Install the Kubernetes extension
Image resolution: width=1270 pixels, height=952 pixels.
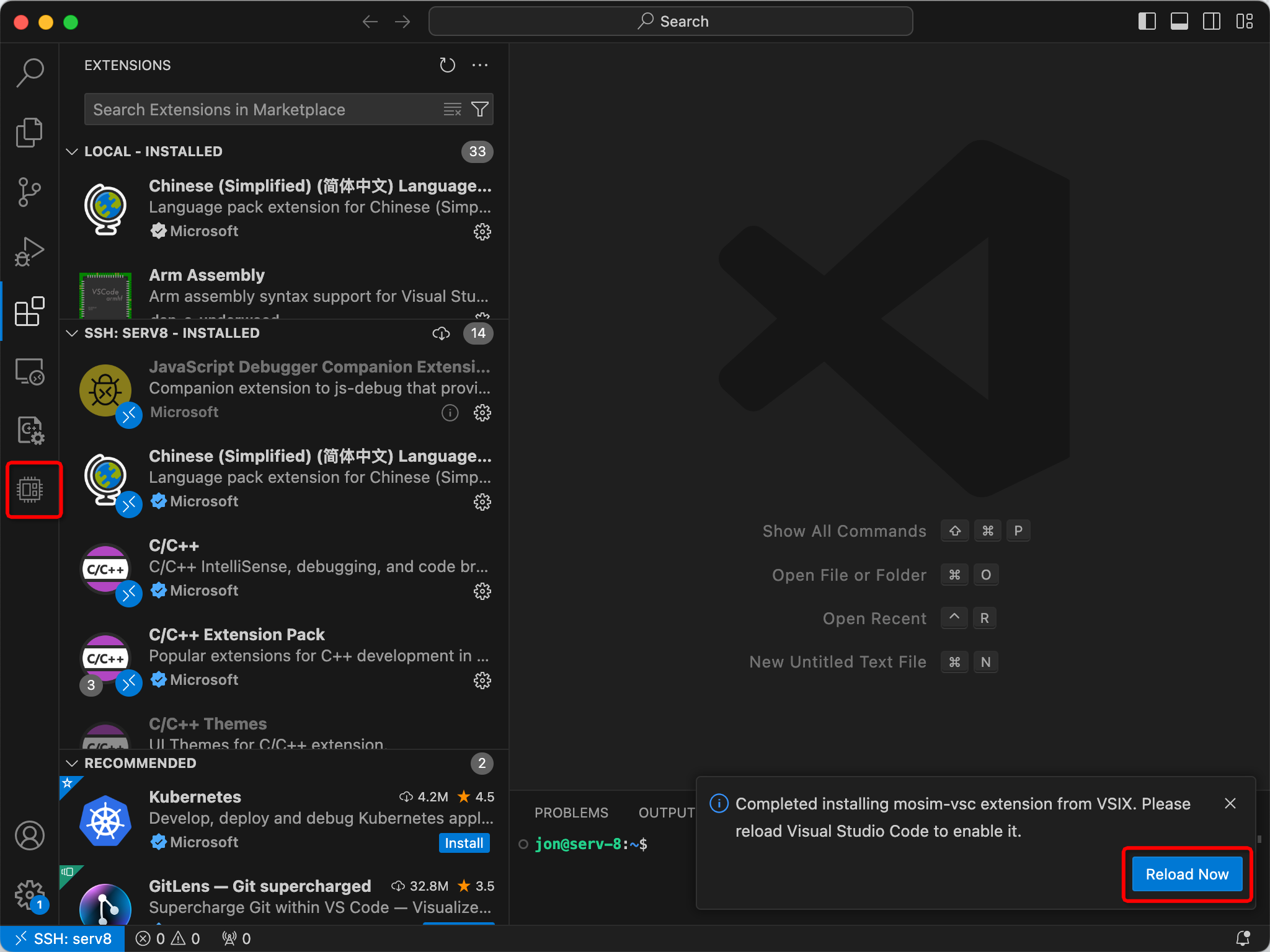tap(464, 843)
